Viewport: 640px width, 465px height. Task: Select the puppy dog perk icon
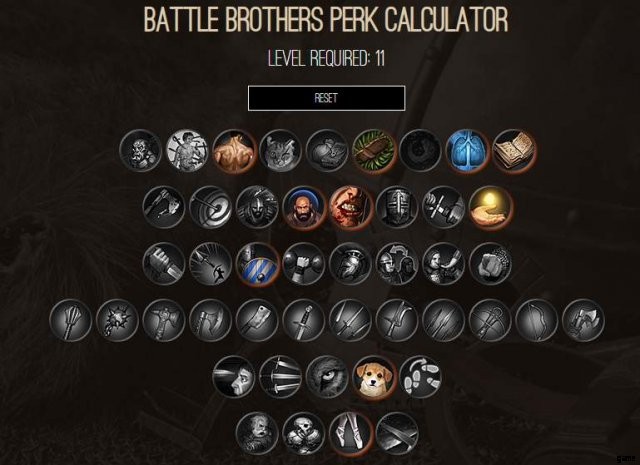click(x=374, y=377)
